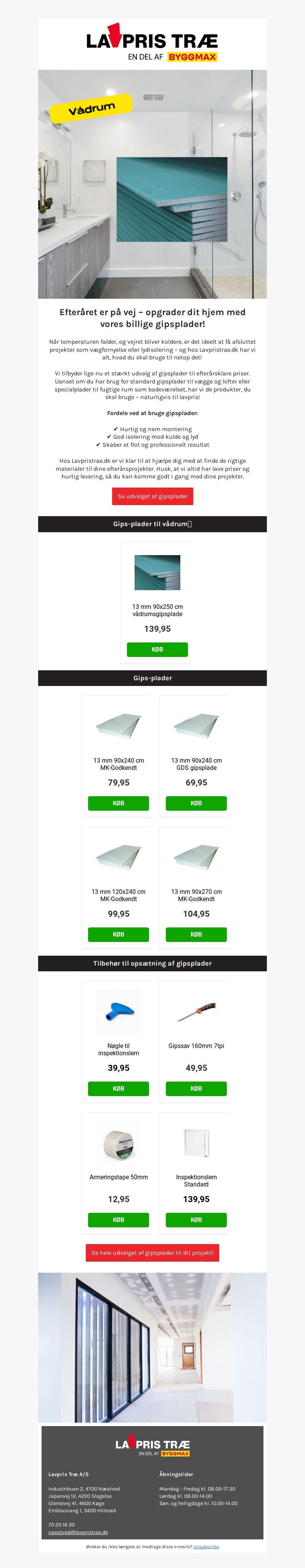Click the footer Lavpris Træ Byggmax logo
This screenshot has height=1568, width=305.
[152, 1448]
